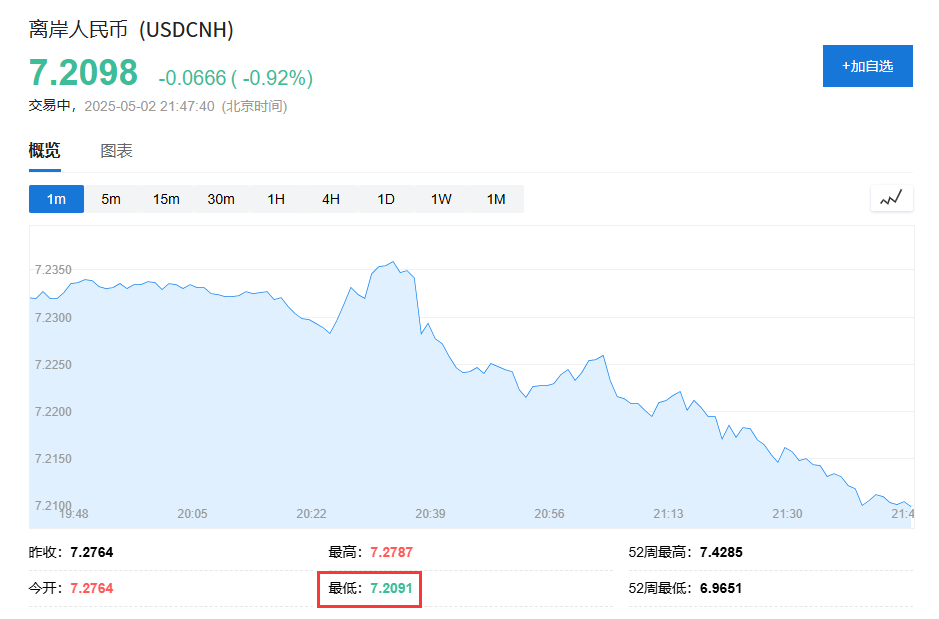
Task: Click the 7.2150 y-axis label
Action: pyautogui.click(x=53, y=459)
